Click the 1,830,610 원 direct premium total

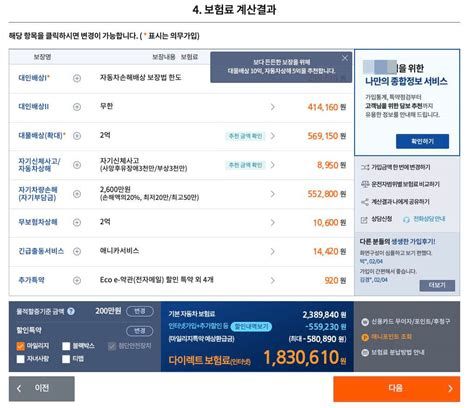coord(305,357)
